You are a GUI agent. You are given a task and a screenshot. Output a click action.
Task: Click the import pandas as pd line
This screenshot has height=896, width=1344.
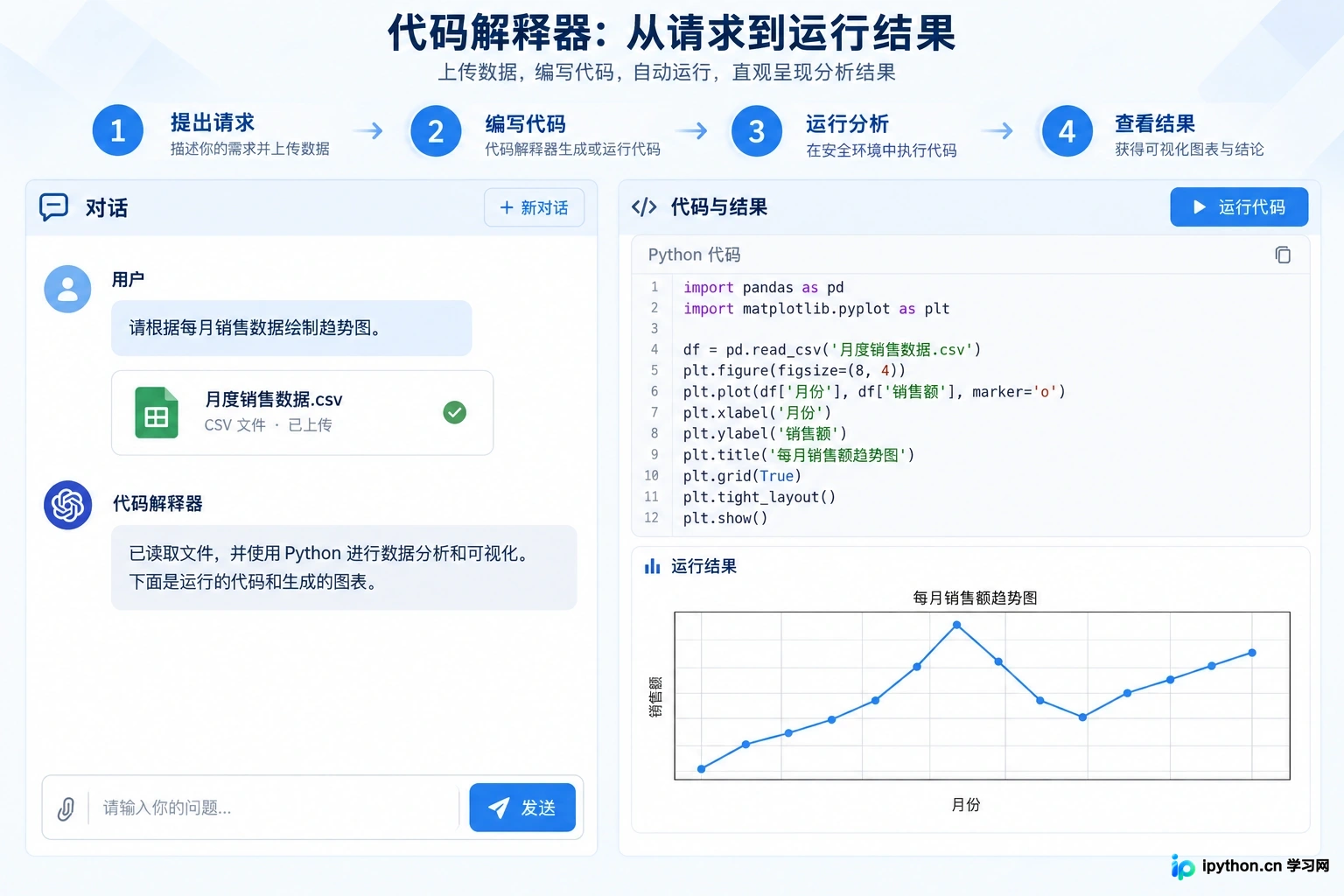[x=763, y=287]
